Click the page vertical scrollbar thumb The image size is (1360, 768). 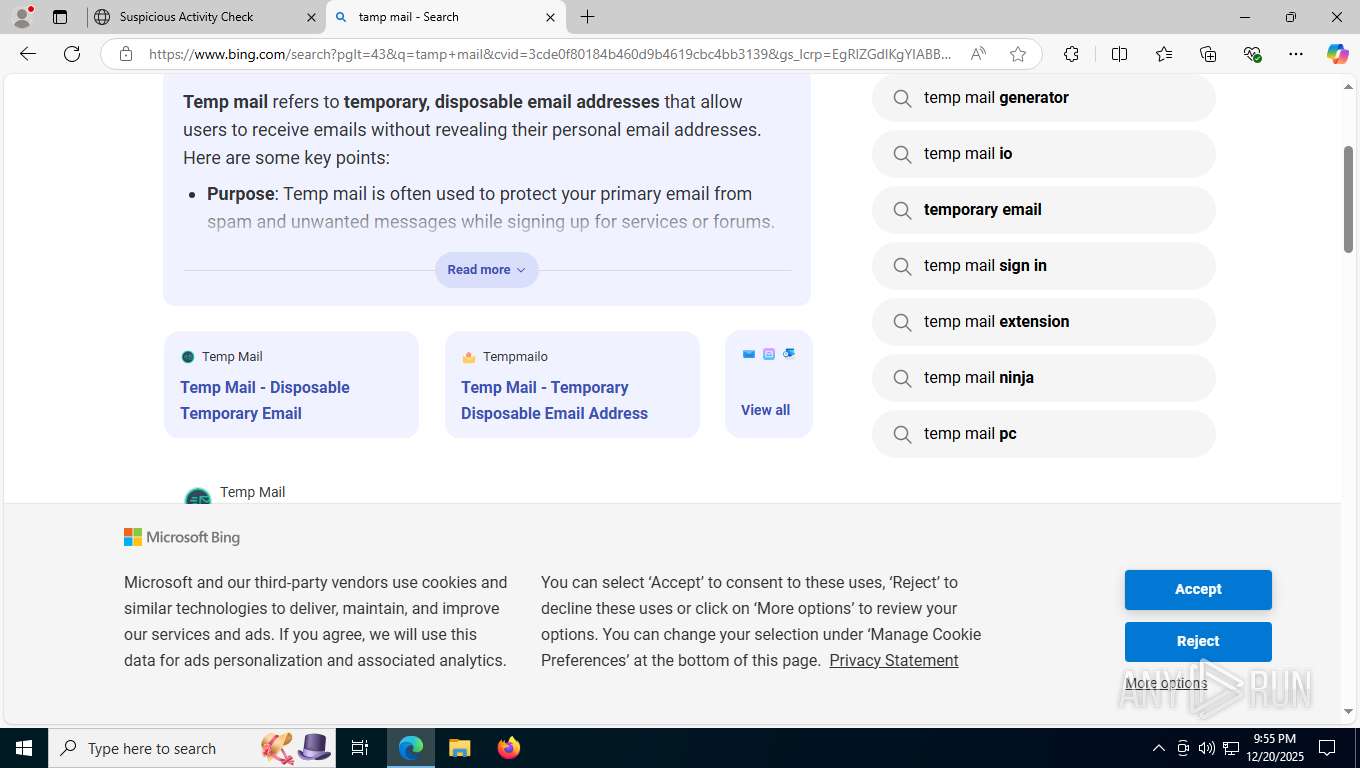[x=1348, y=199]
